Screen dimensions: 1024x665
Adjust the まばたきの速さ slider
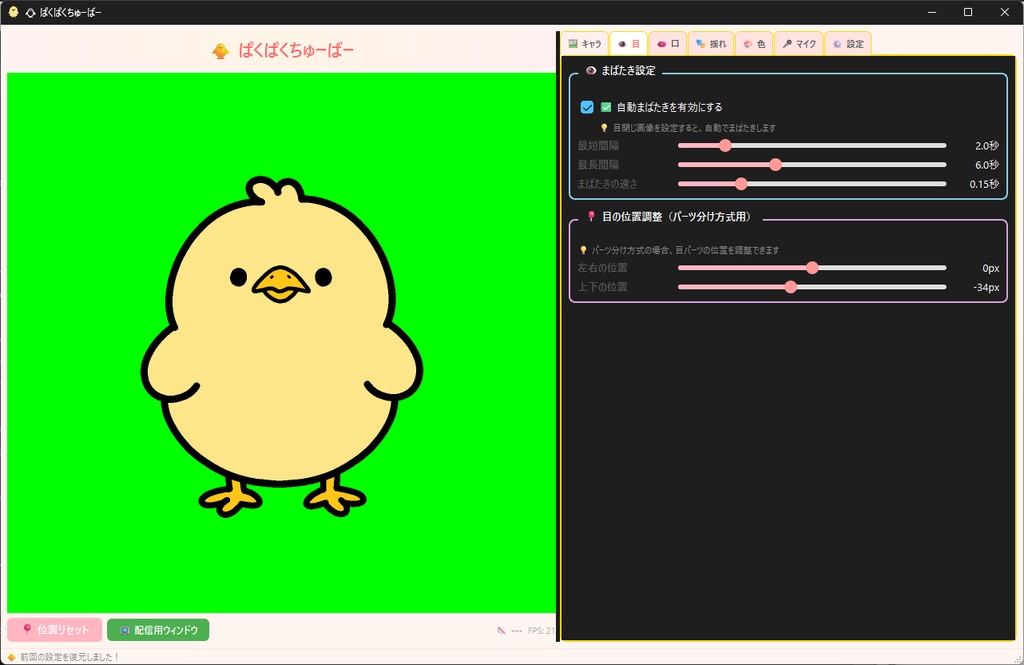tap(812, 184)
